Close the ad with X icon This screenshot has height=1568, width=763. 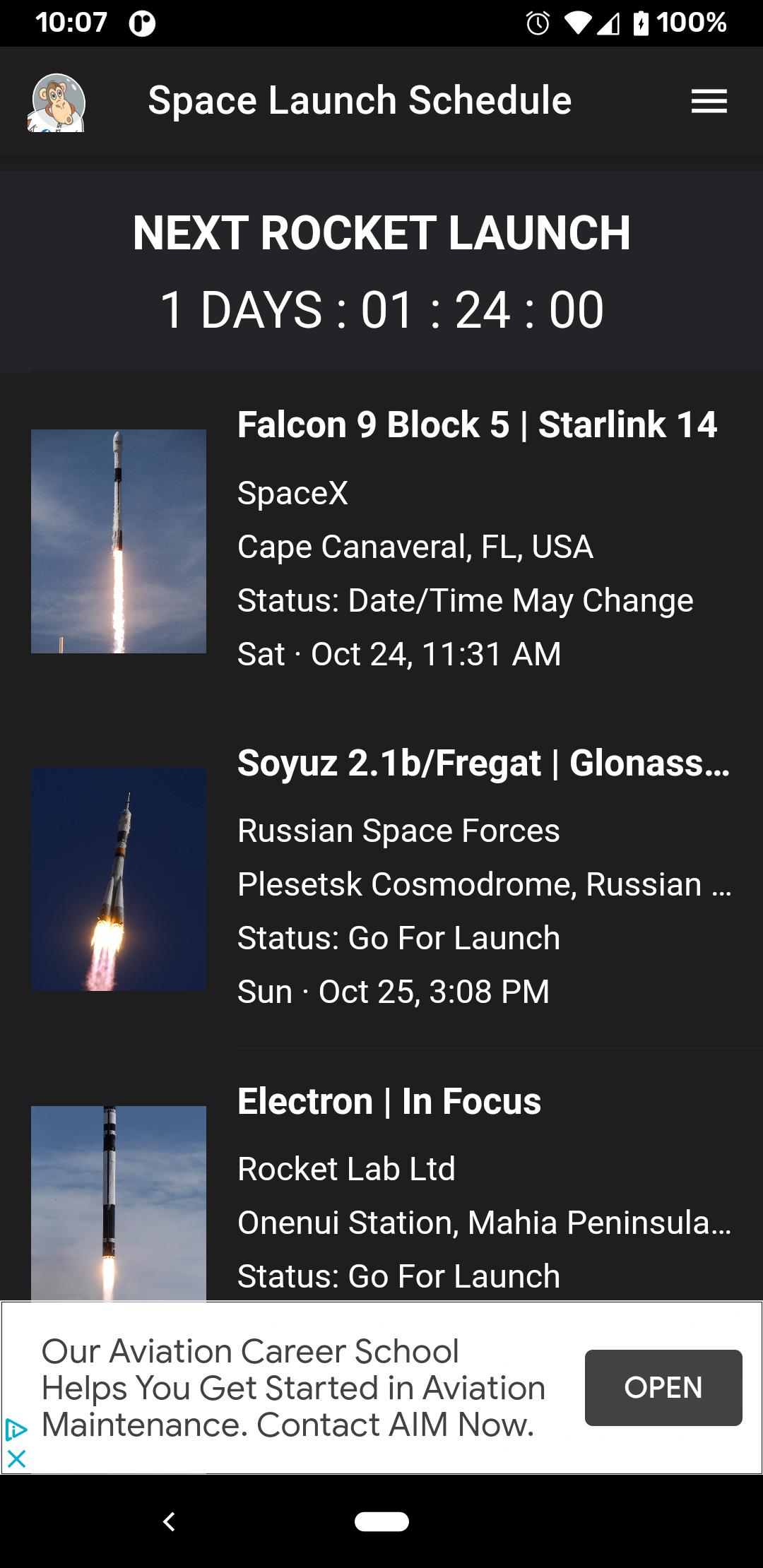coord(16,1459)
